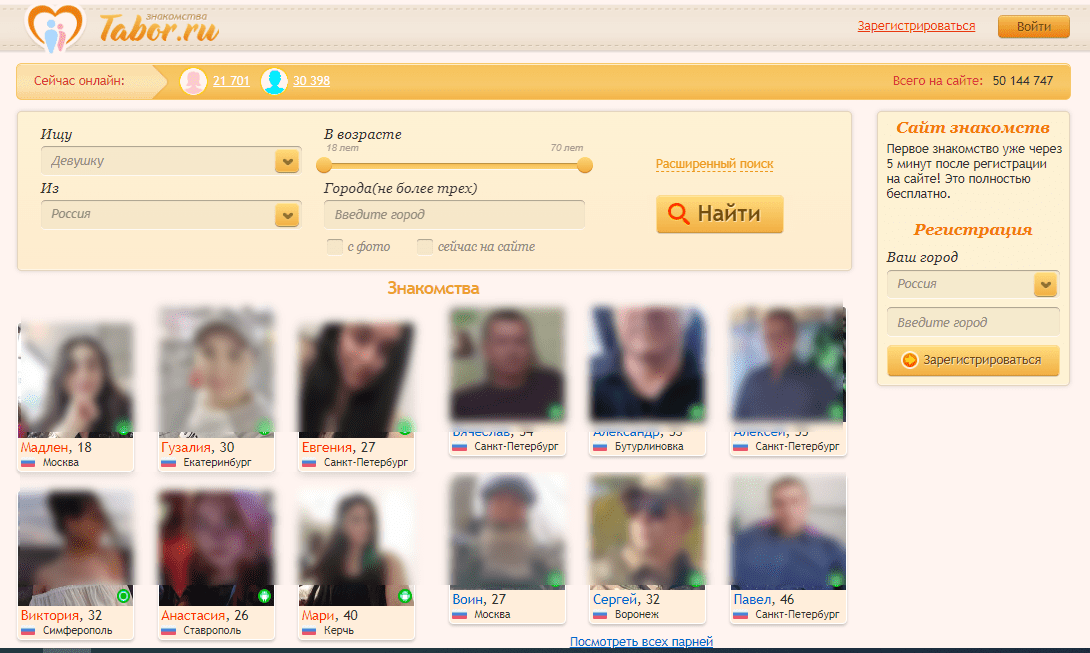The width and height of the screenshot is (1090, 653).
Task: Click the Russian flag next to Москва under Мадлен
Action: [x=28, y=463]
